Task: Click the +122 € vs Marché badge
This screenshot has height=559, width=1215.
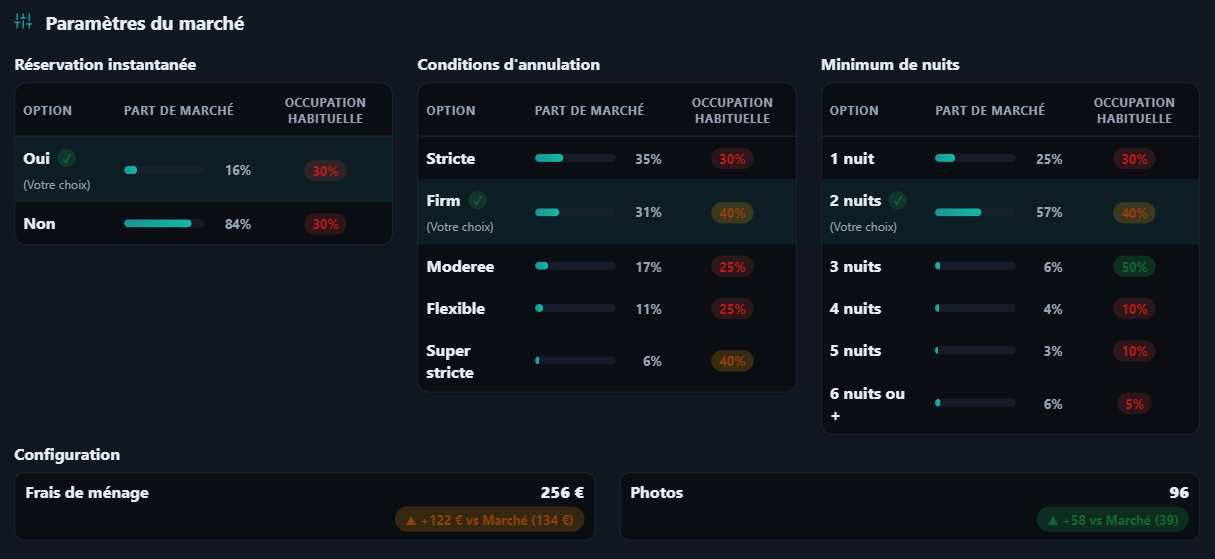Action: tap(489, 520)
